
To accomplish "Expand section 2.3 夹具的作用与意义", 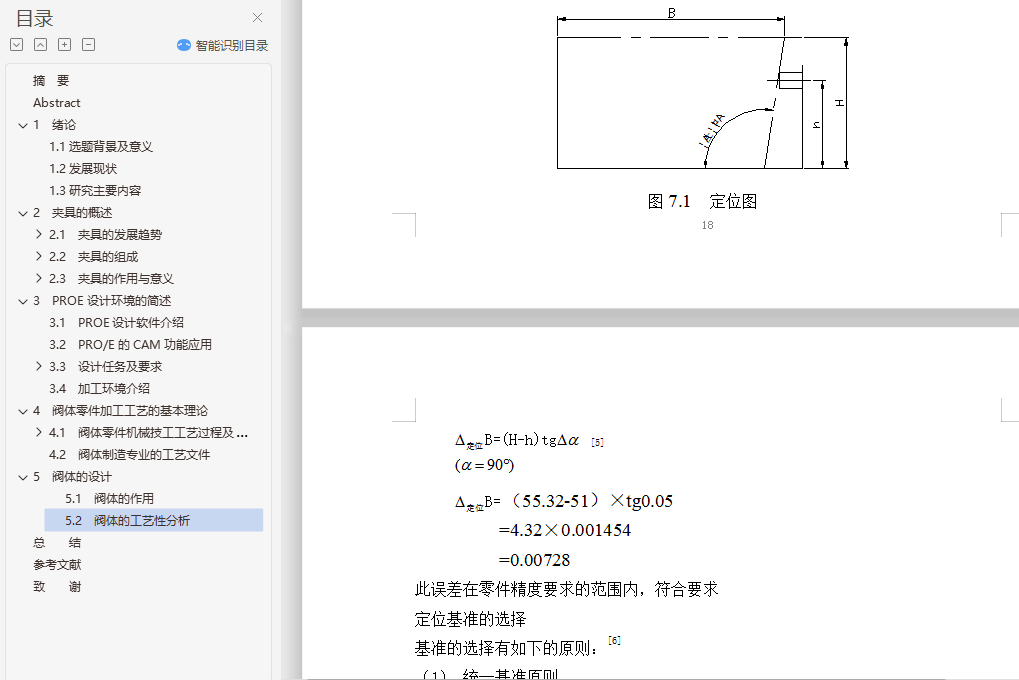I will click(39, 278).
